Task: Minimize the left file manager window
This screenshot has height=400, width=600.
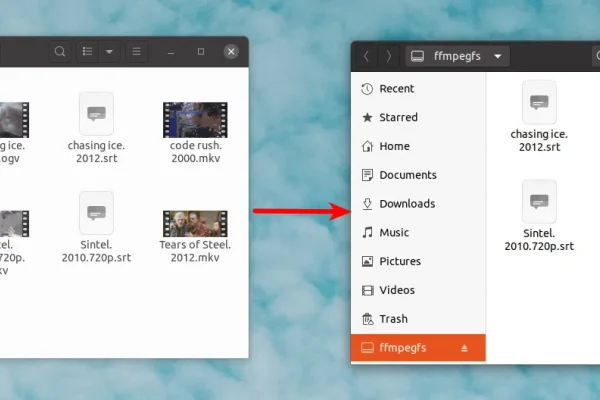Action: pyautogui.click(x=171, y=52)
